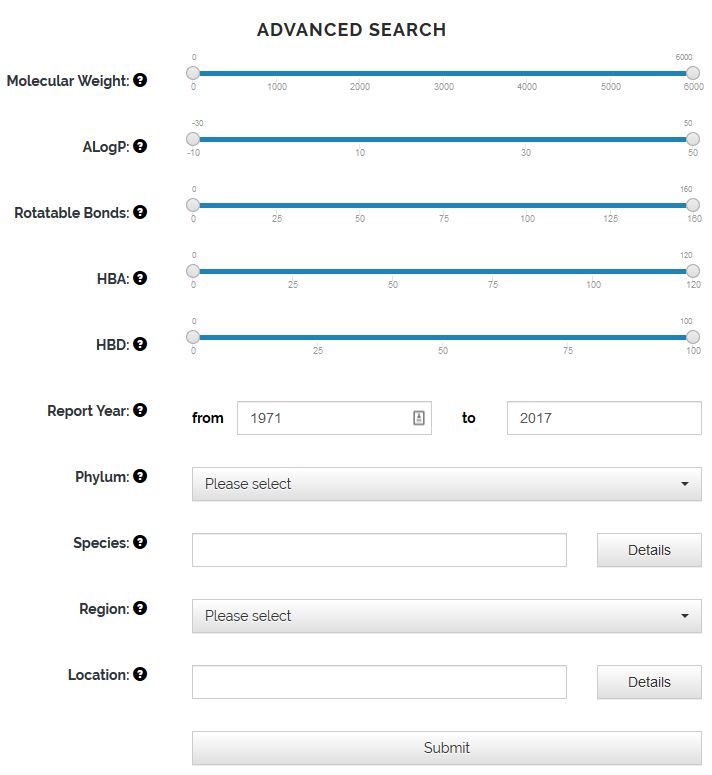Click the Report Year 'to' field

pyautogui.click(x=604, y=418)
